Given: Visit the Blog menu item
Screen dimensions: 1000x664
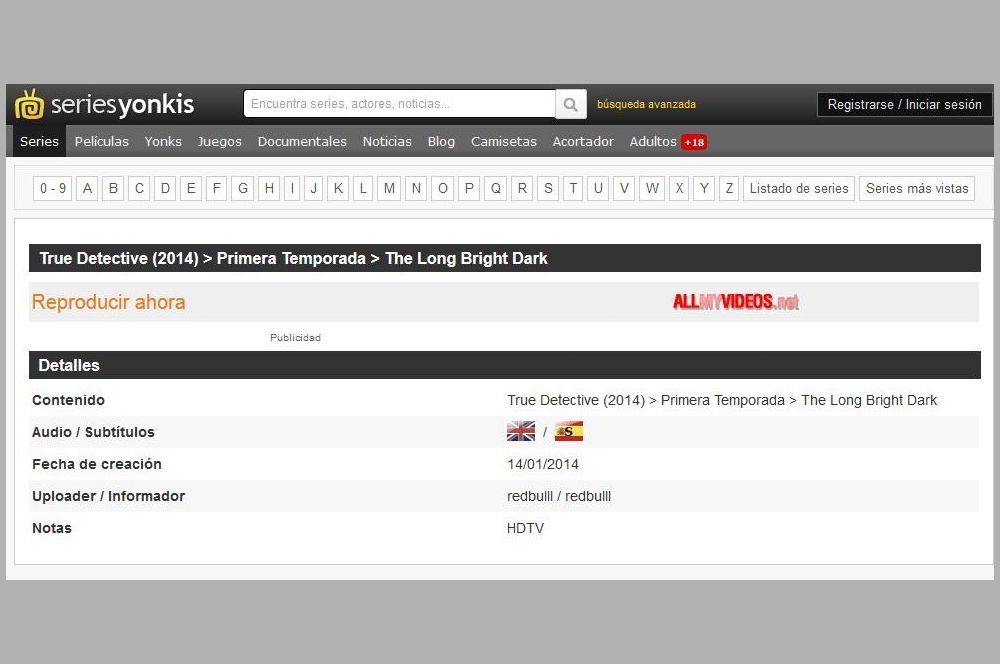Looking at the screenshot, I should [441, 142].
